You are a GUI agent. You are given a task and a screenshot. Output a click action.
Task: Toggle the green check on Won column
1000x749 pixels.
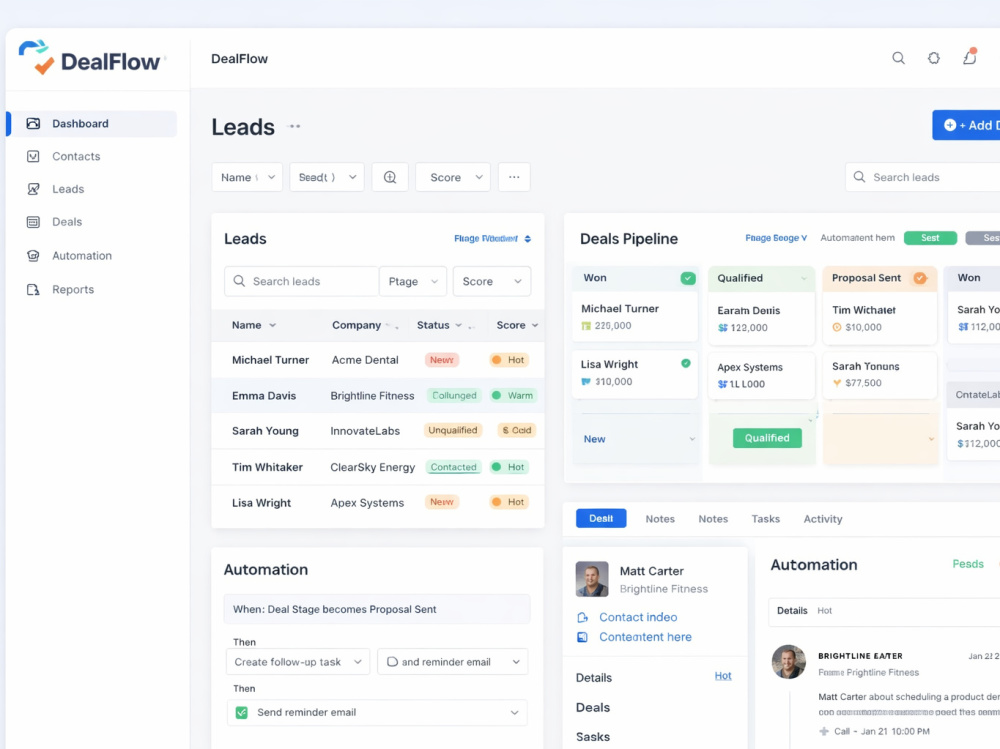point(688,278)
